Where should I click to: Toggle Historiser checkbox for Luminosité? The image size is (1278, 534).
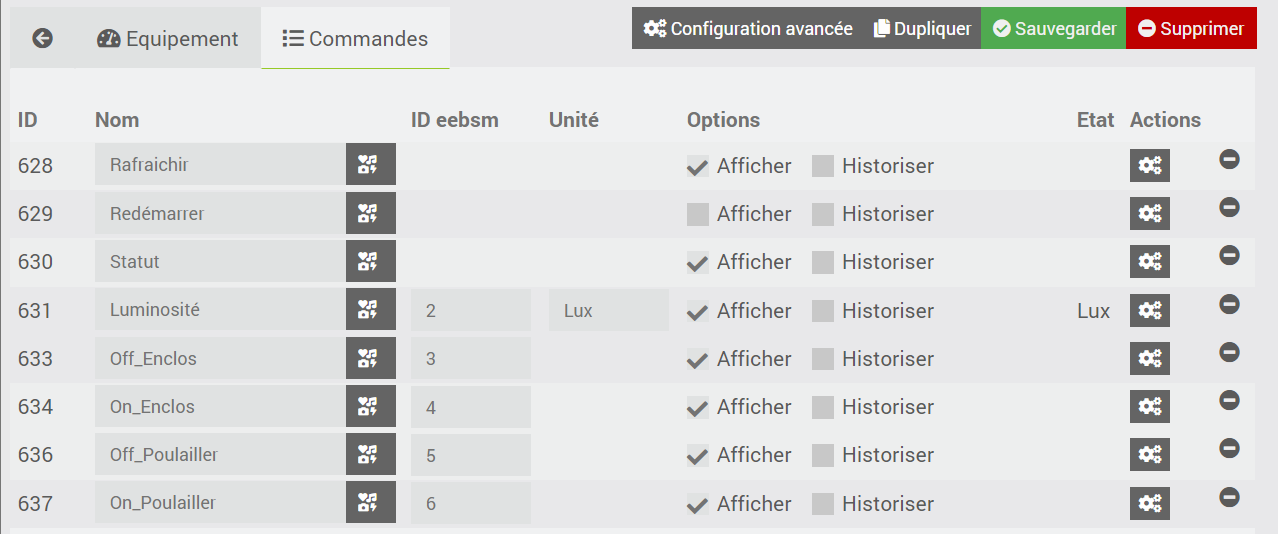click(x=822, y=311)
